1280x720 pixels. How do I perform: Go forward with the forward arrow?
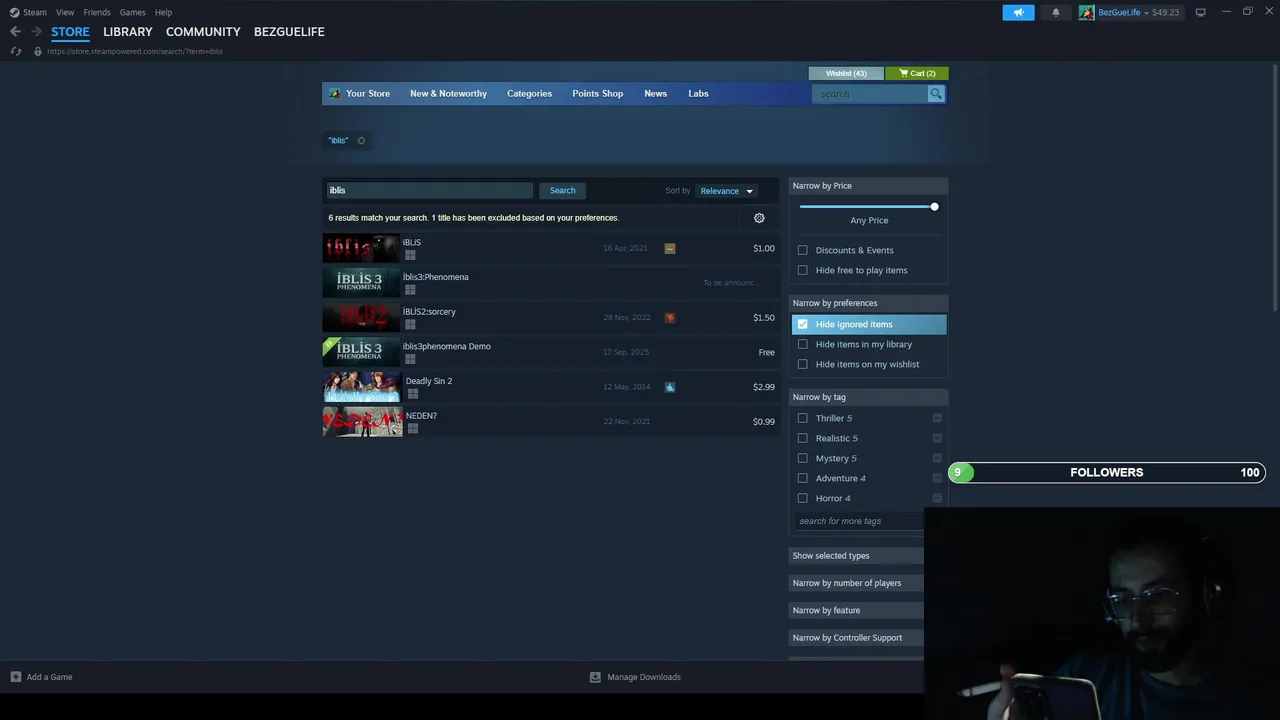36,32
